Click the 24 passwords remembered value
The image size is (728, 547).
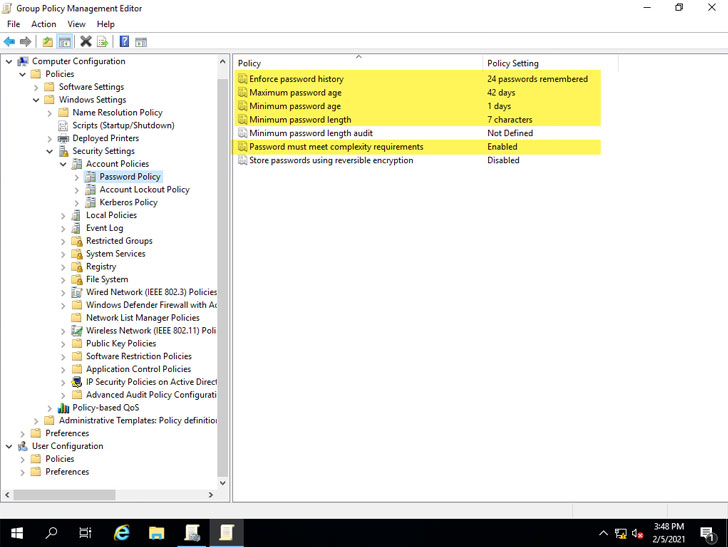pos(537,79)
